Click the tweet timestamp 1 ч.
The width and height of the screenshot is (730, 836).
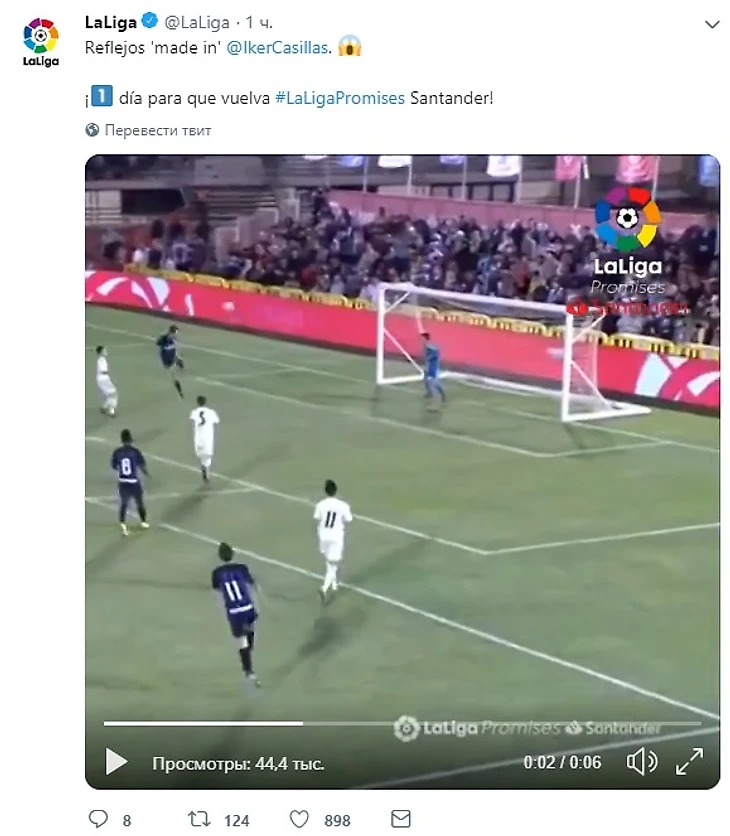coord(259,22)
